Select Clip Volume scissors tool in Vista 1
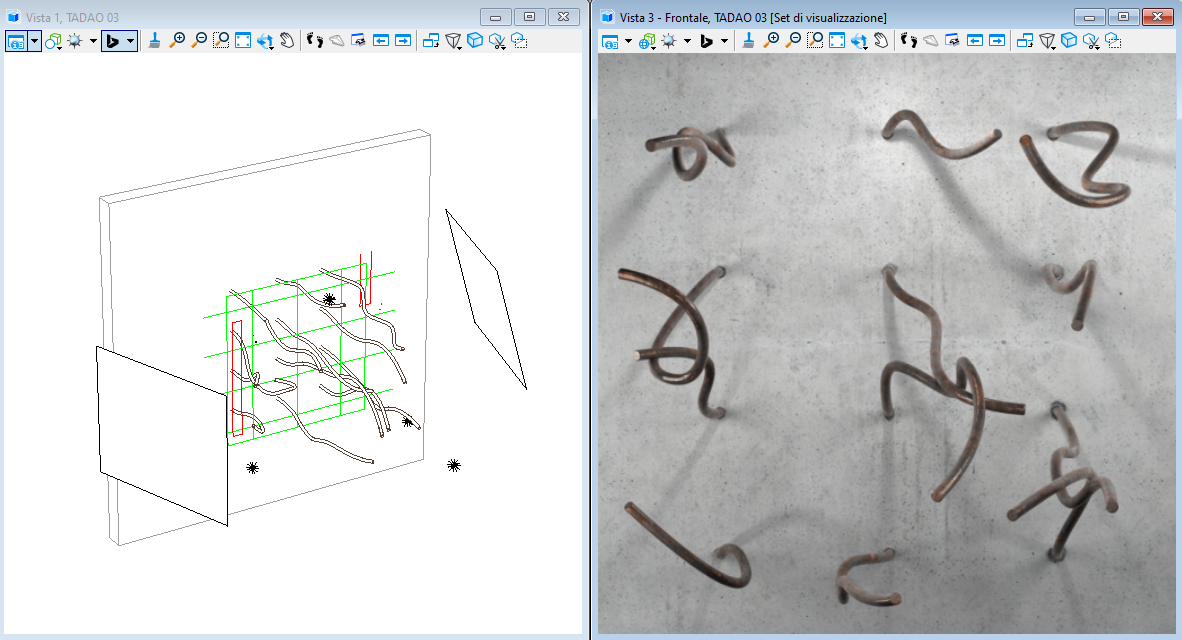 point(497,41)
